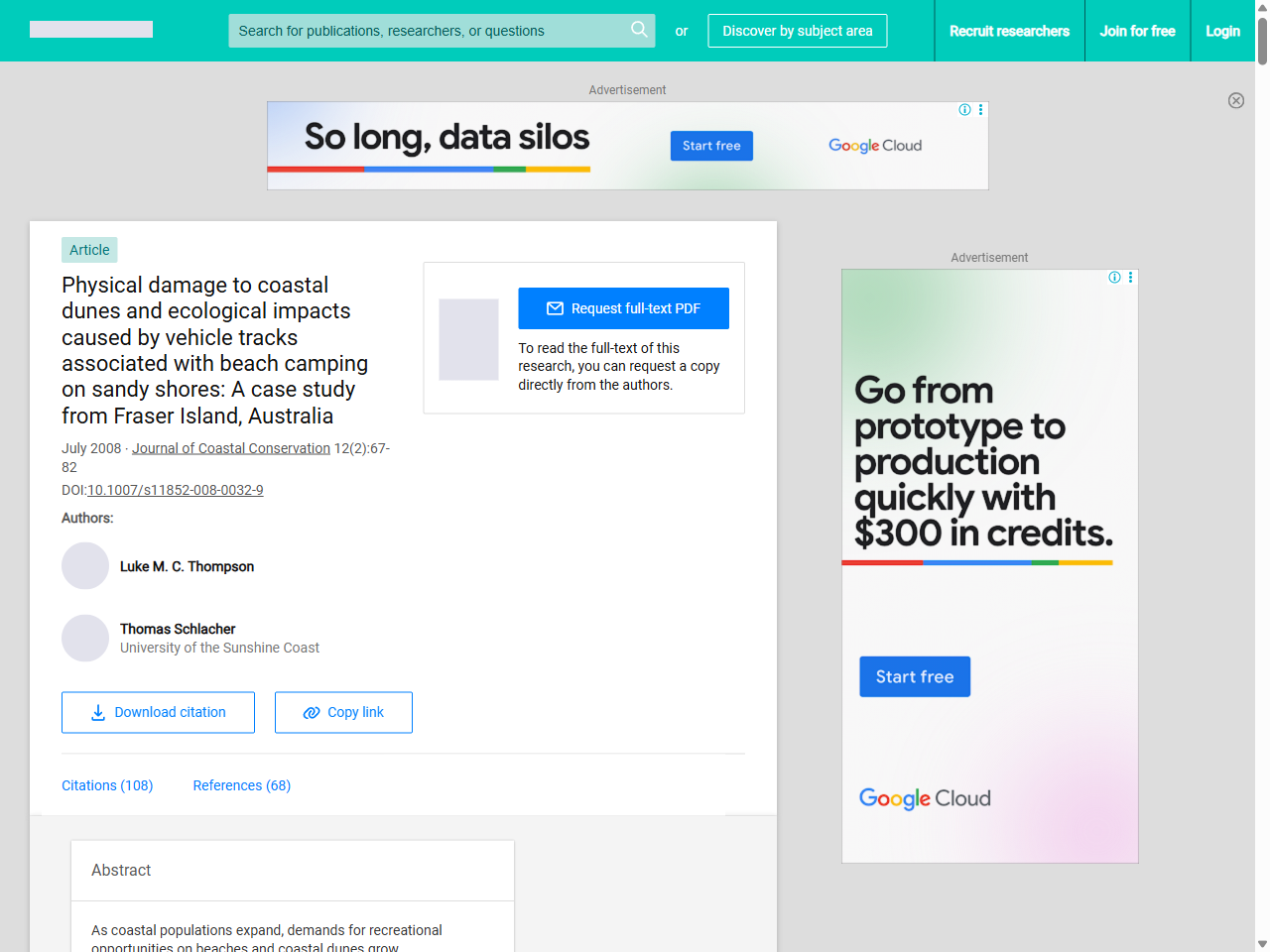Download the citation for this article
This screenshot has height=952, width=1270.
pos(158,712)
